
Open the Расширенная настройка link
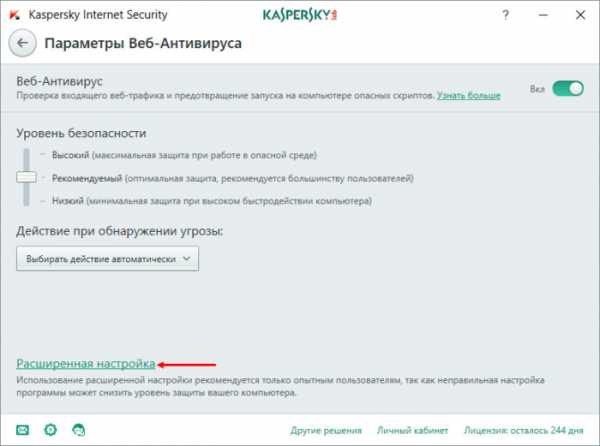point(86,363)
